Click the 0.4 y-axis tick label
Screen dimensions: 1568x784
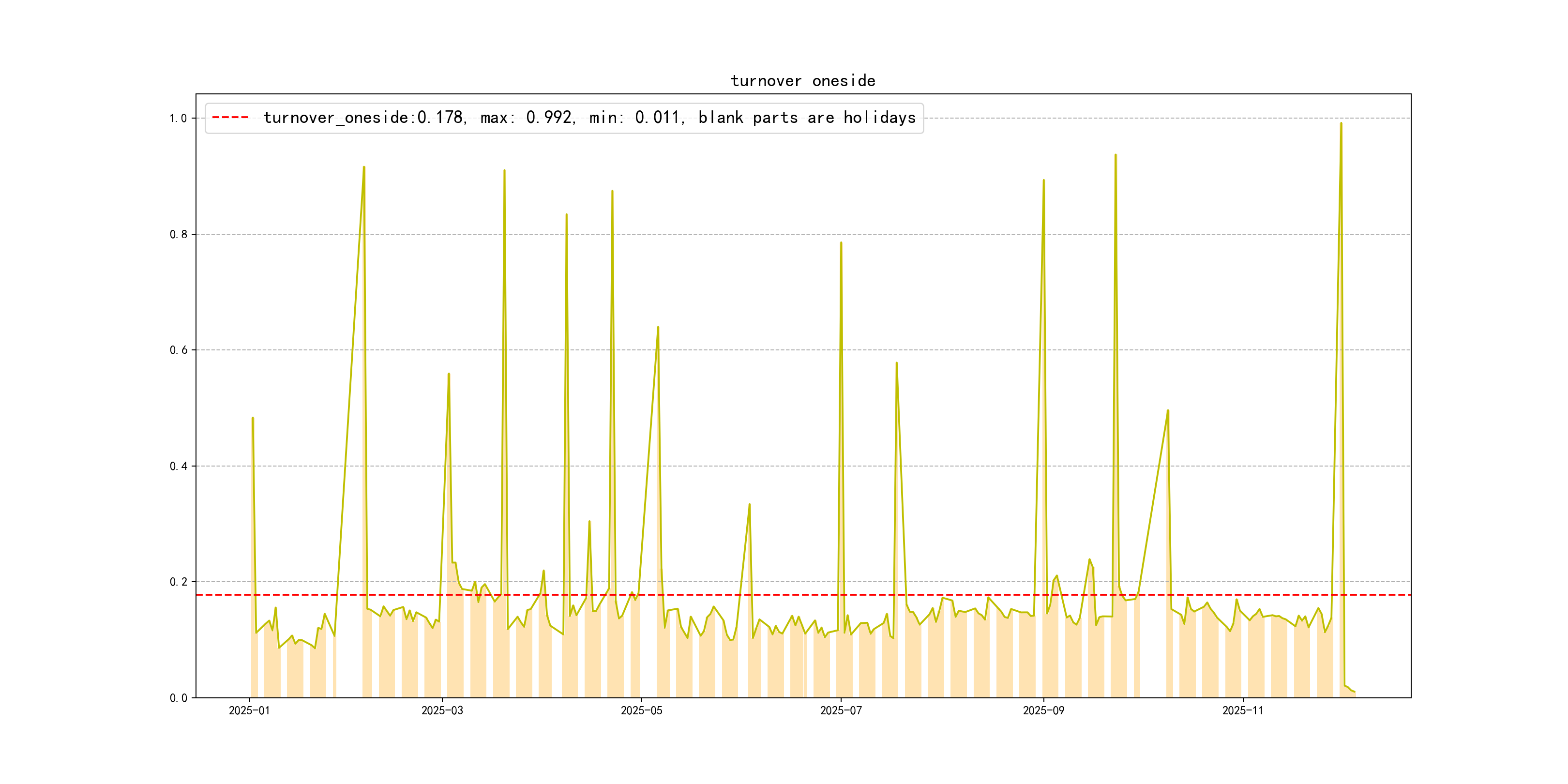(x=178, y=466)
